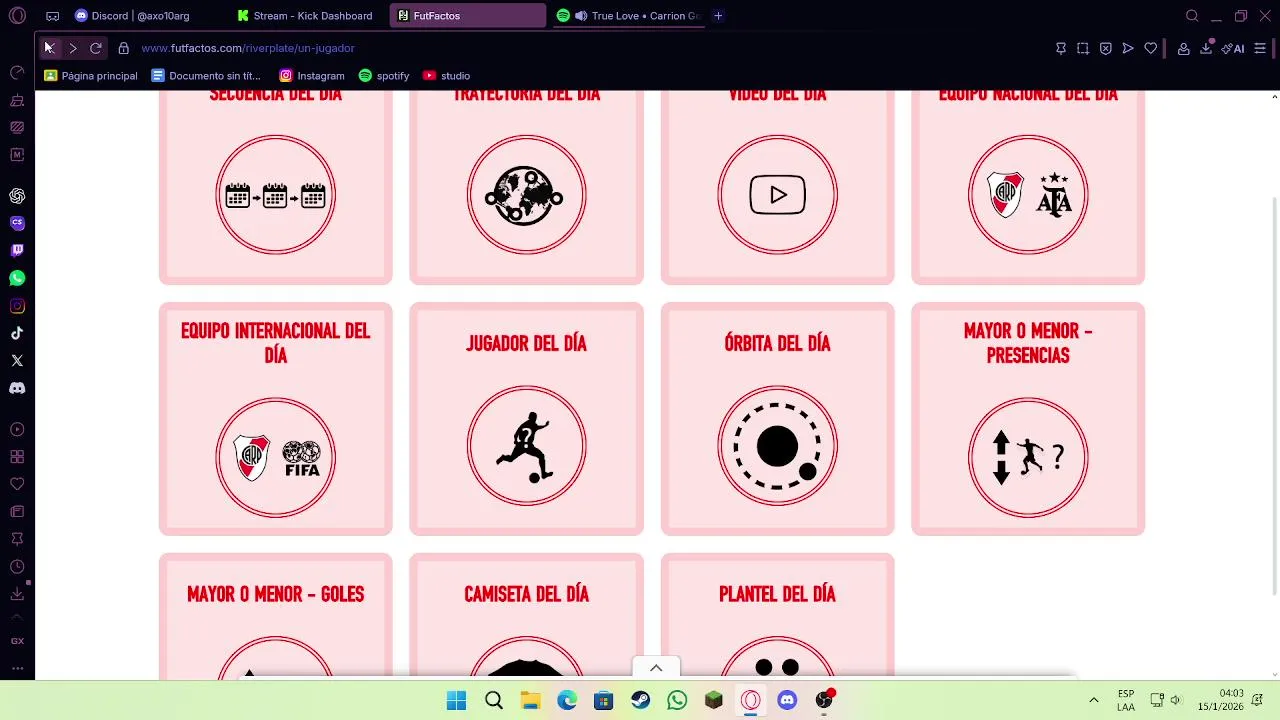Expand the bottom panel up-chevron handle
1280x720 pixels.
(656, 668)
